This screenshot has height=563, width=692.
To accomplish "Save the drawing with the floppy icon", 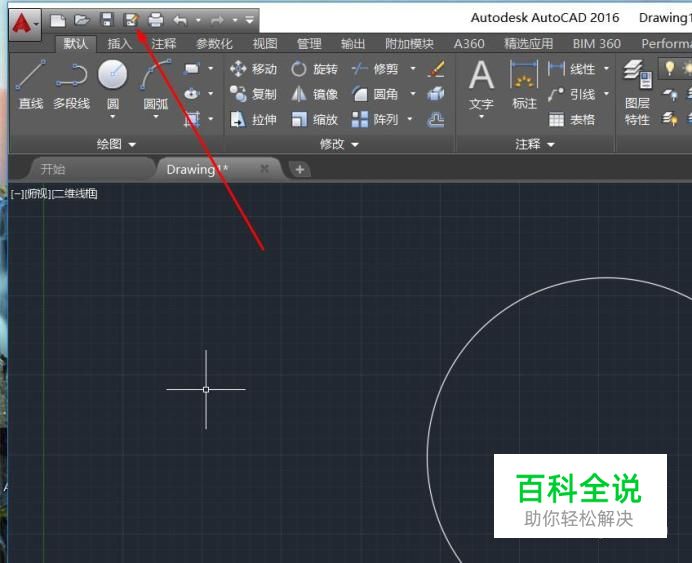I will [x=107, y=20].
